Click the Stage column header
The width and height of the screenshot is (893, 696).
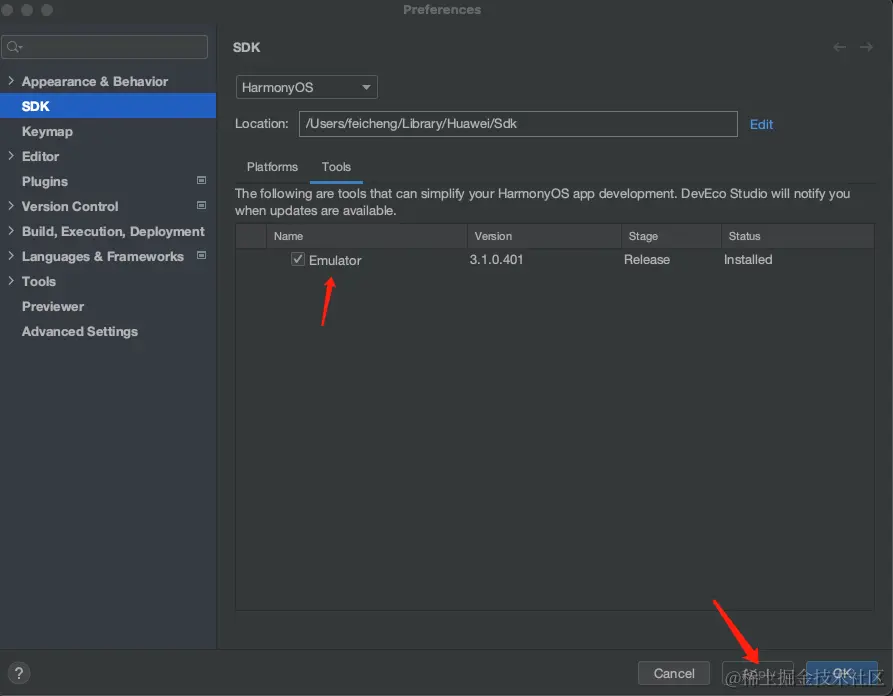point(671,236)
